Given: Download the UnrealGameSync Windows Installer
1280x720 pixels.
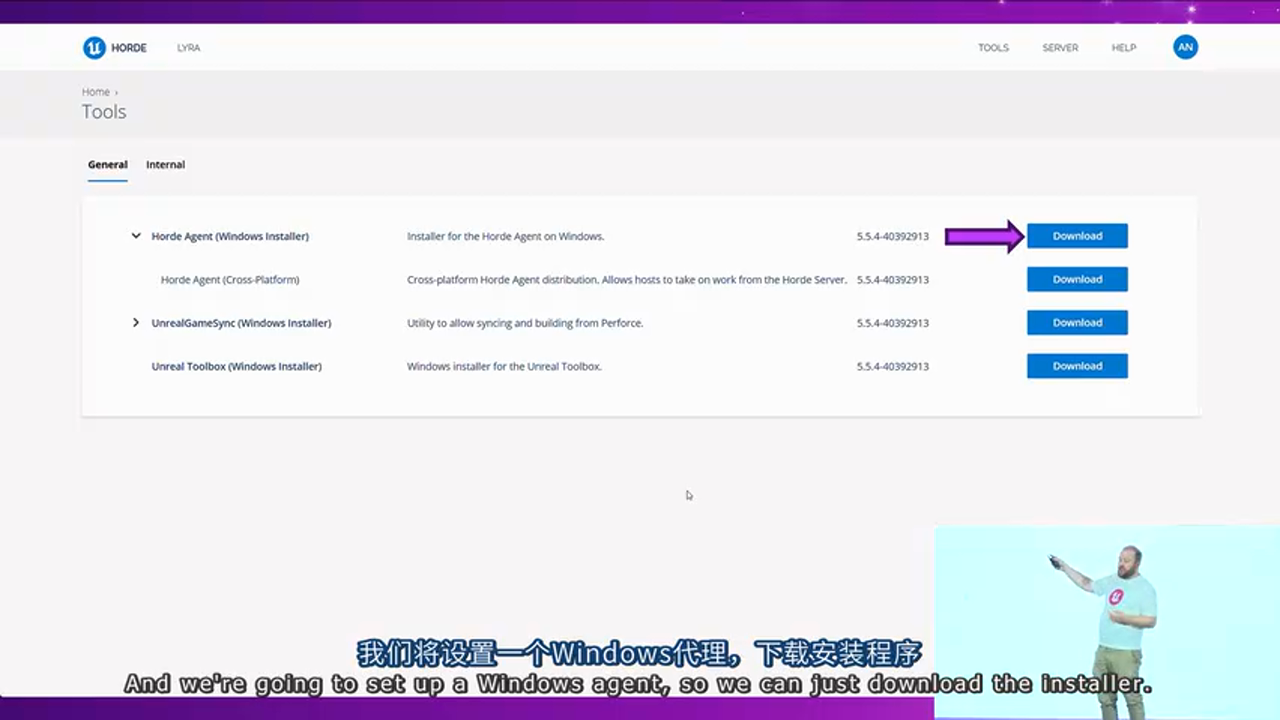Looking at the screenshot, I should [x=1077, y=322].
